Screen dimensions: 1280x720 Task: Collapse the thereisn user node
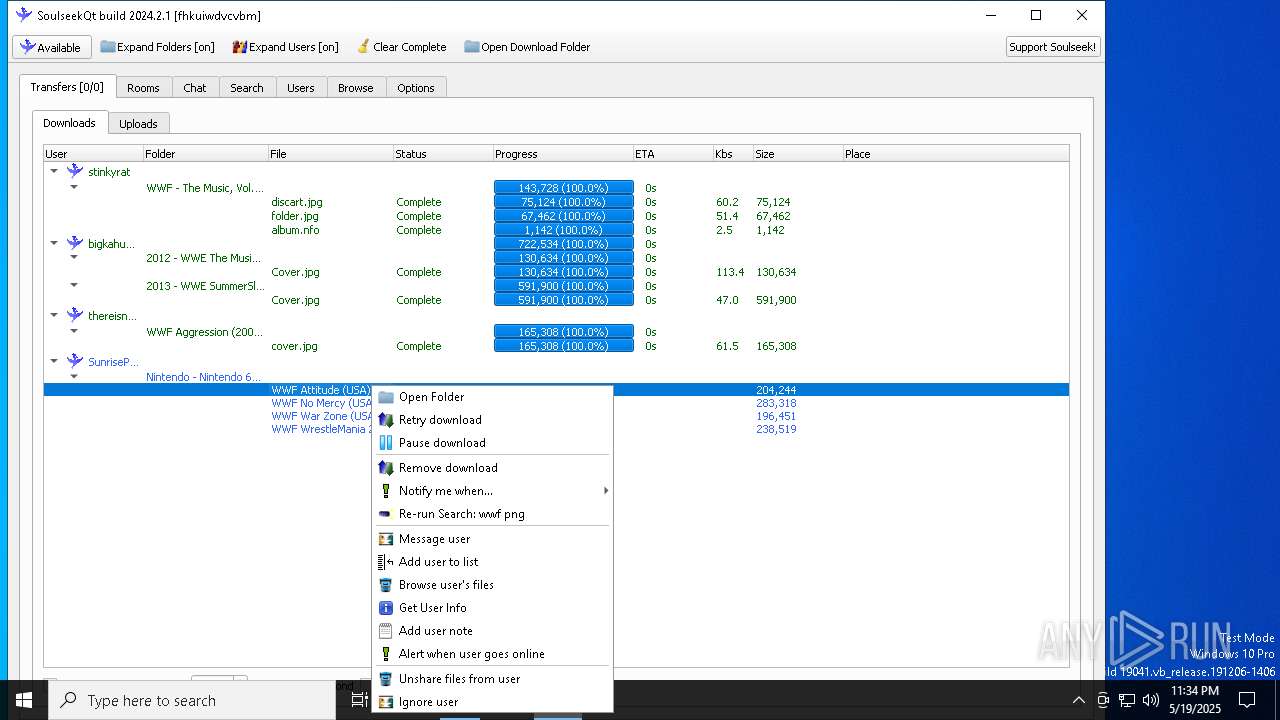tap(54, 315)
